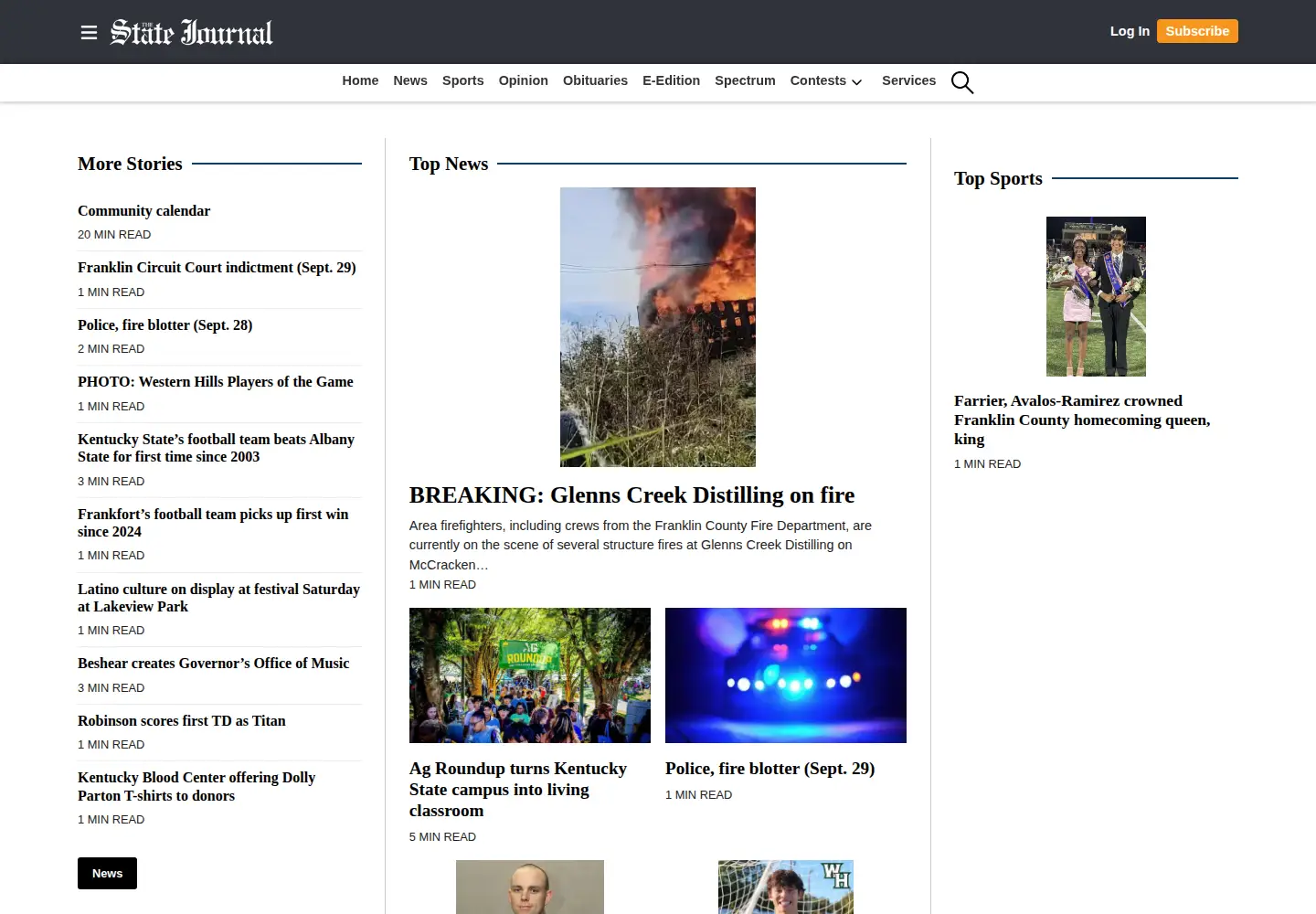
Task: Click the distillery fire photo
Action: 658,327
